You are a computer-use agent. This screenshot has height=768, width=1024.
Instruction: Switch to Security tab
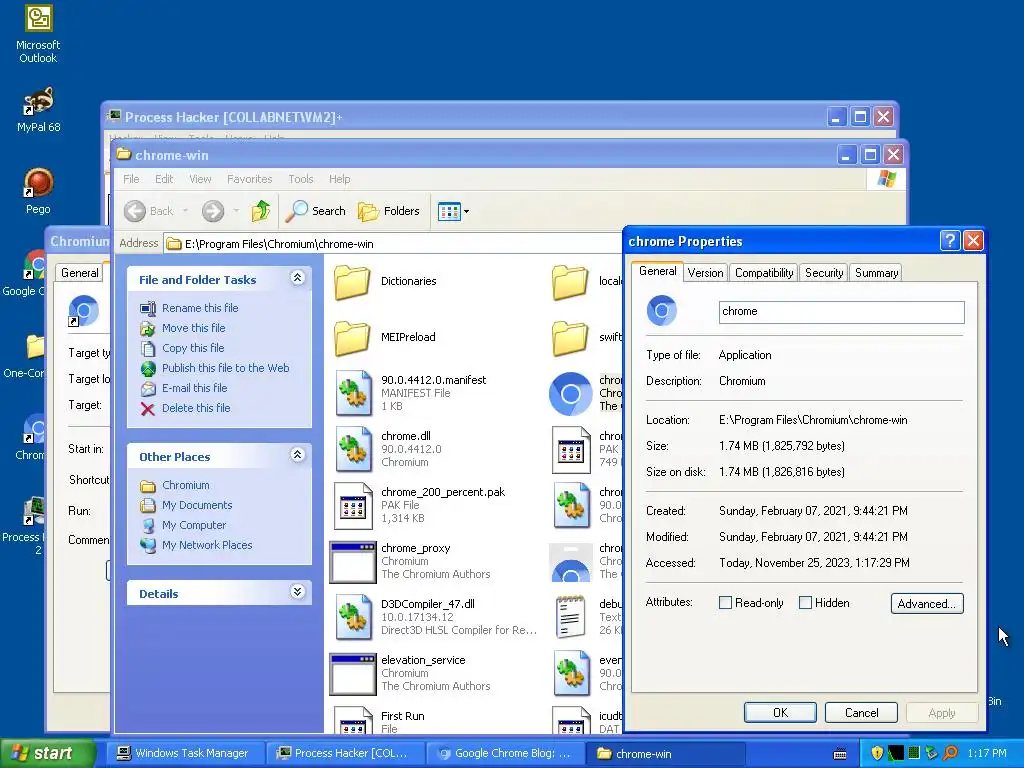(824, 273)
